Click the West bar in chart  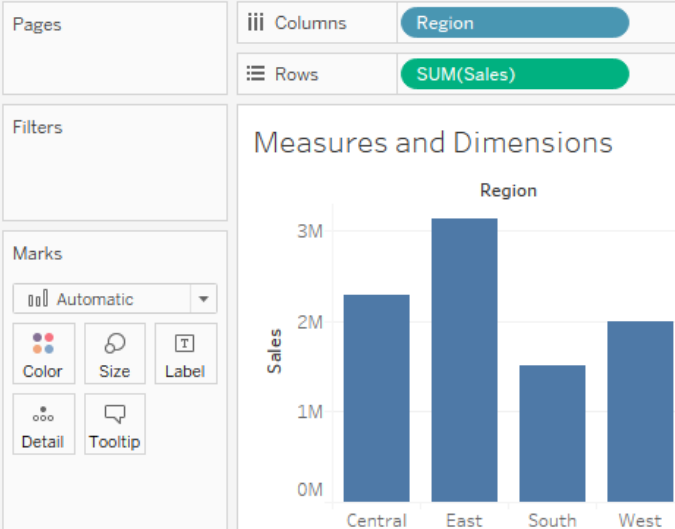click(x=640, y=411)
